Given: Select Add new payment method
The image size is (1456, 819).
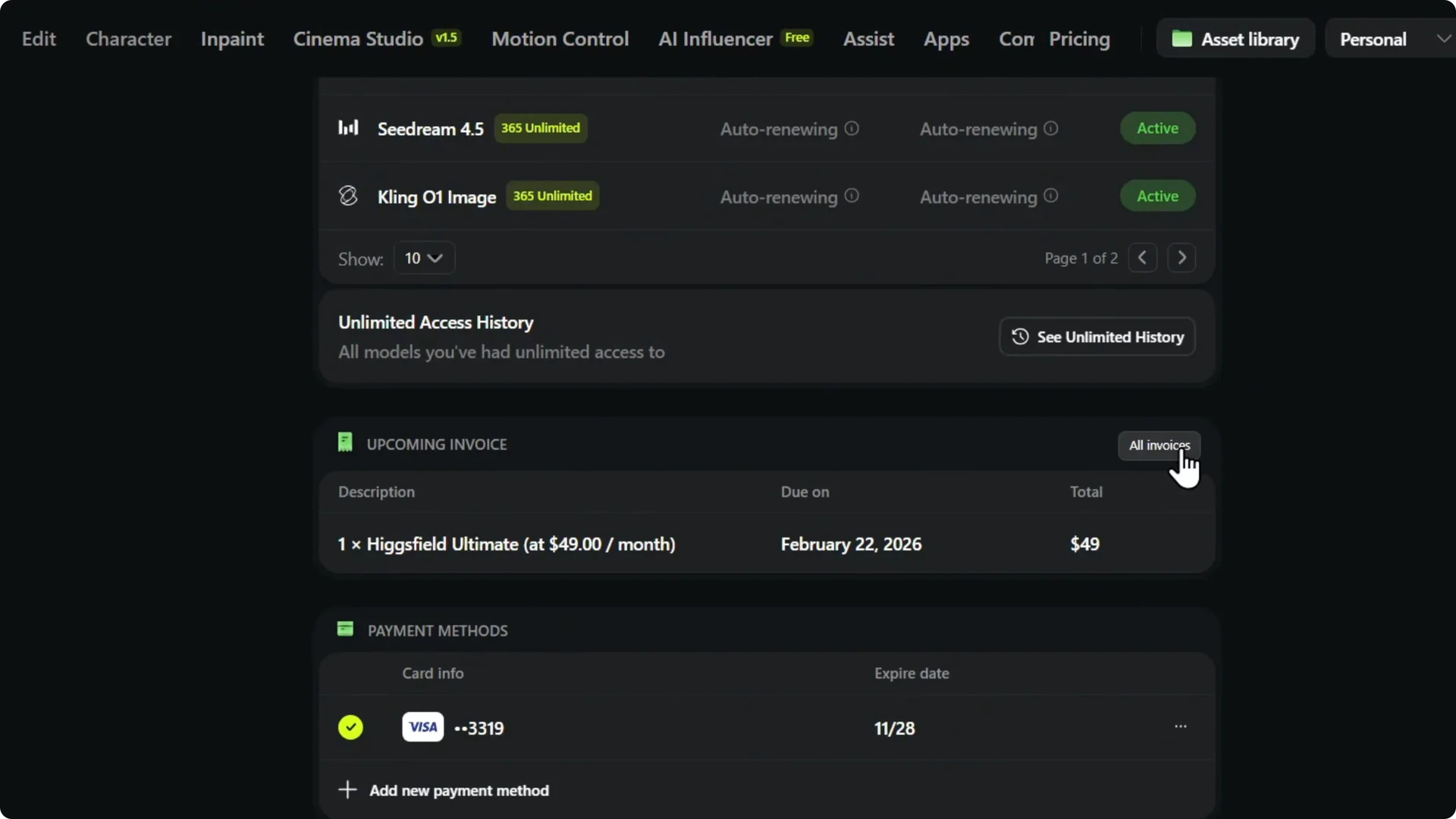Looking at the screenshot, I should (x=444, y=790).
